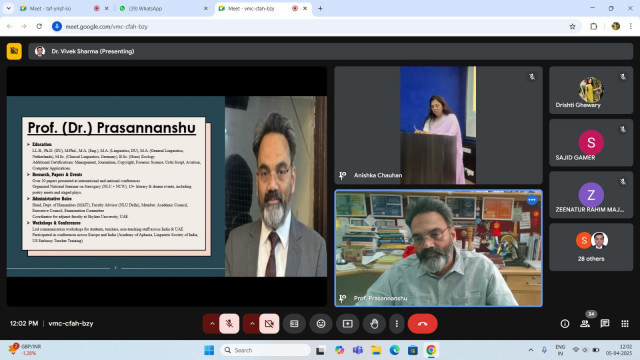
Task: Open activities grid icon
Action: coord(625,324)
